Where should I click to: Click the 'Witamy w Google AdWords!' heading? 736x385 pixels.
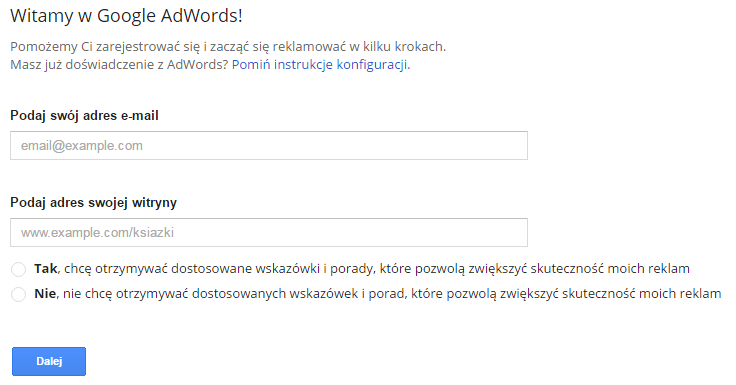(126, 16)
